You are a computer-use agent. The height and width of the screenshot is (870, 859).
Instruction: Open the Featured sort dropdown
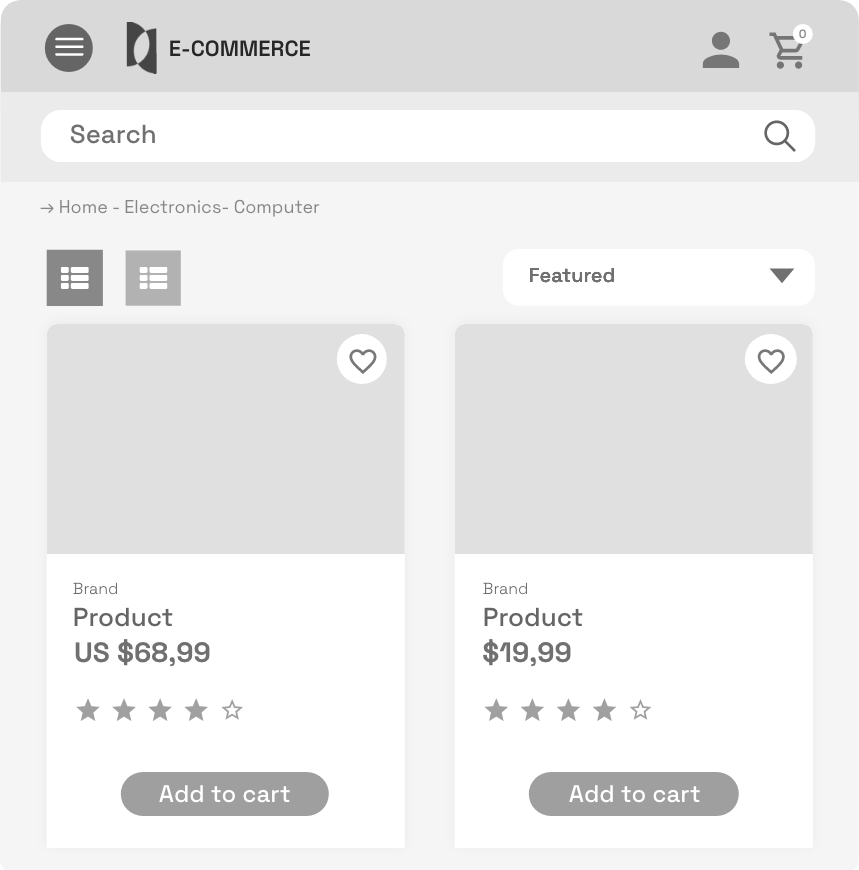659,277
